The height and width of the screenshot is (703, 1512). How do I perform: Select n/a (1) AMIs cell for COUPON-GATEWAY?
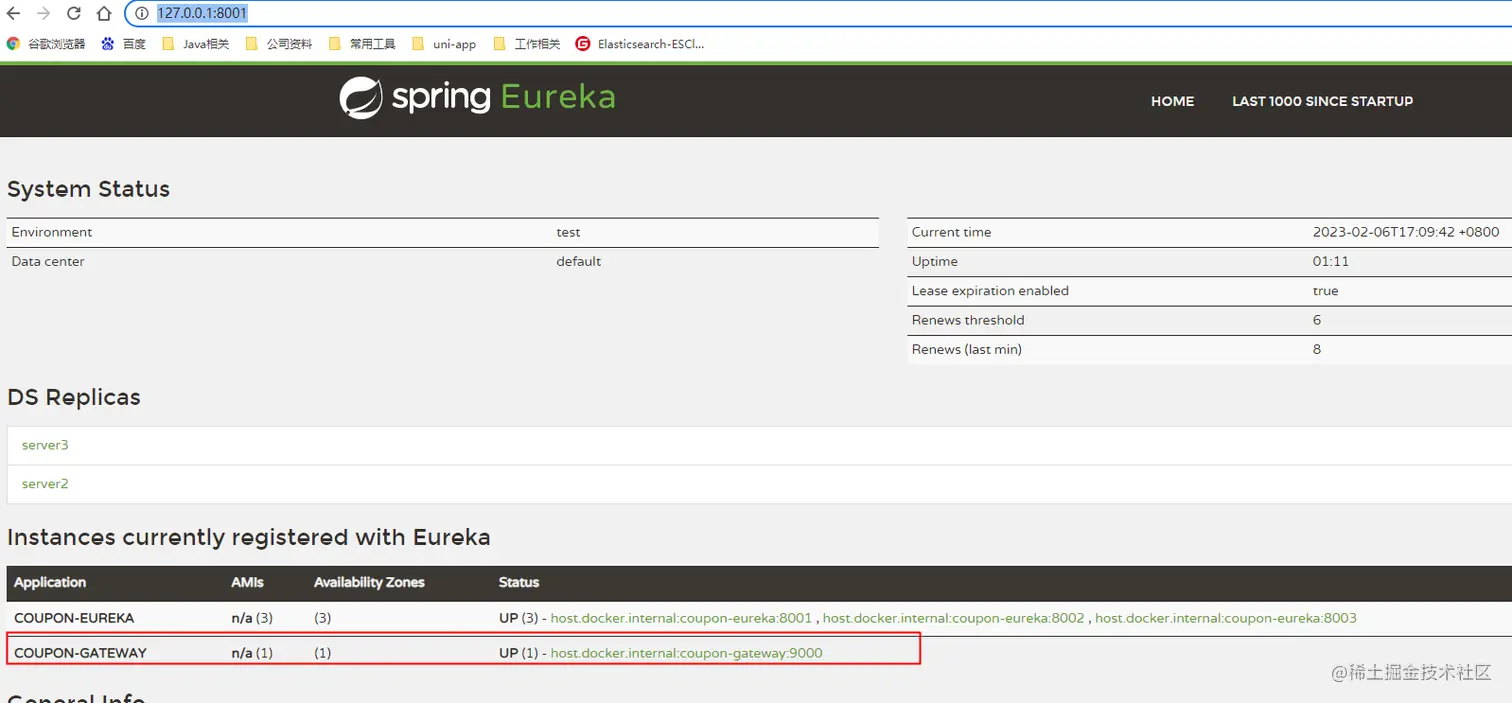(252, 653)
